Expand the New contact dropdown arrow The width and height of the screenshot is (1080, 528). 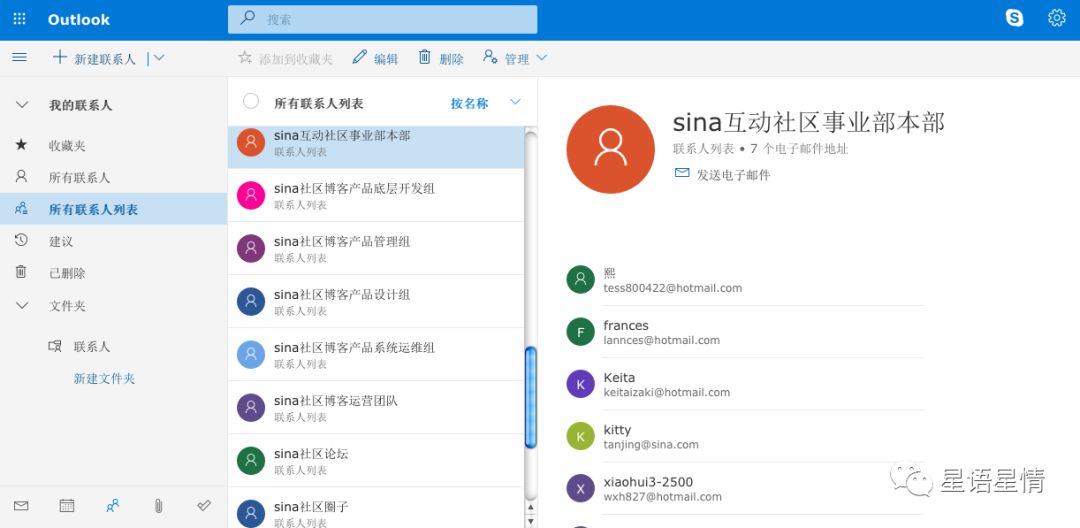coord(159,58)
